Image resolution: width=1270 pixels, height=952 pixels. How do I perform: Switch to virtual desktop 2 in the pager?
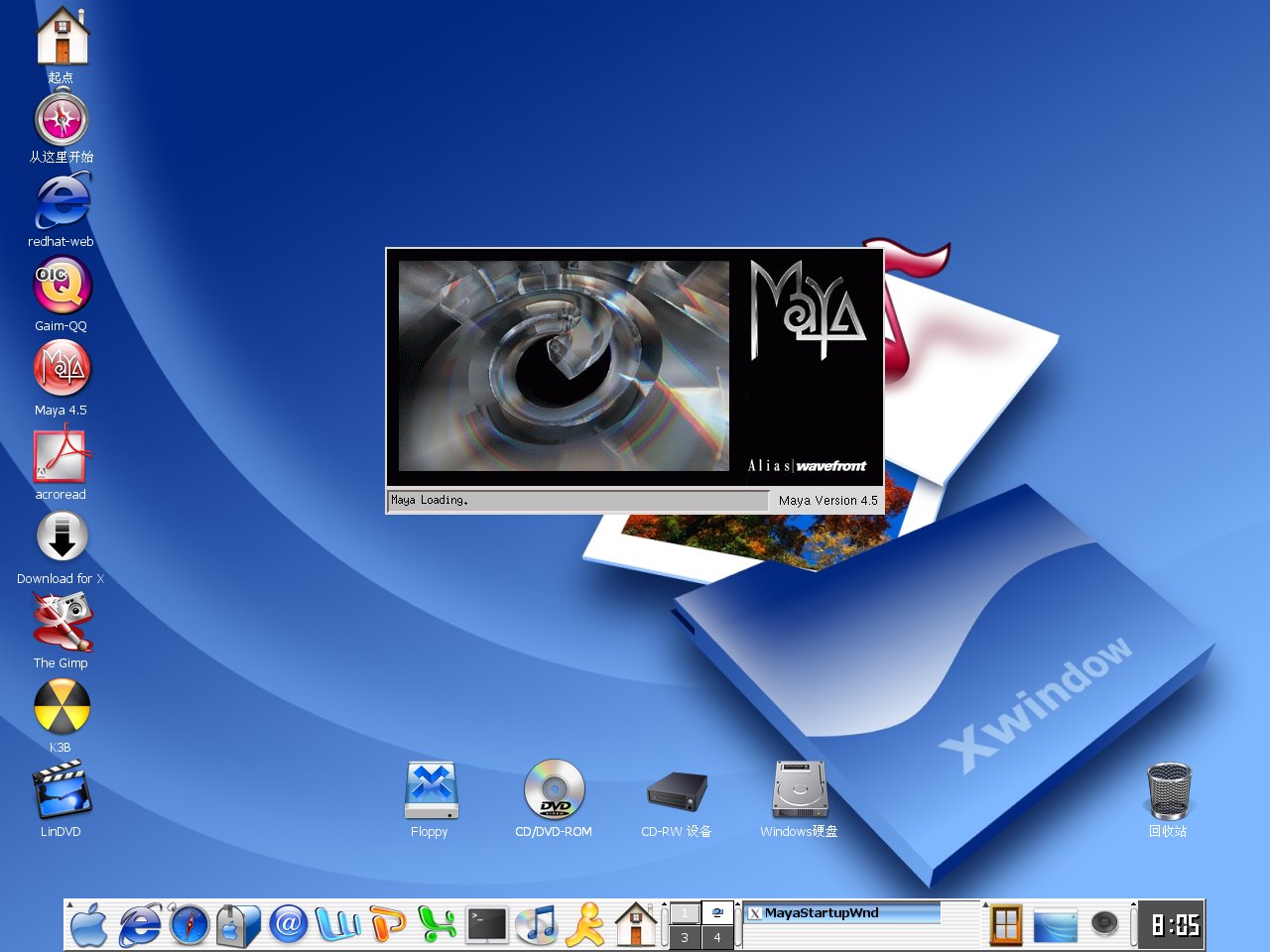(717, 913)
